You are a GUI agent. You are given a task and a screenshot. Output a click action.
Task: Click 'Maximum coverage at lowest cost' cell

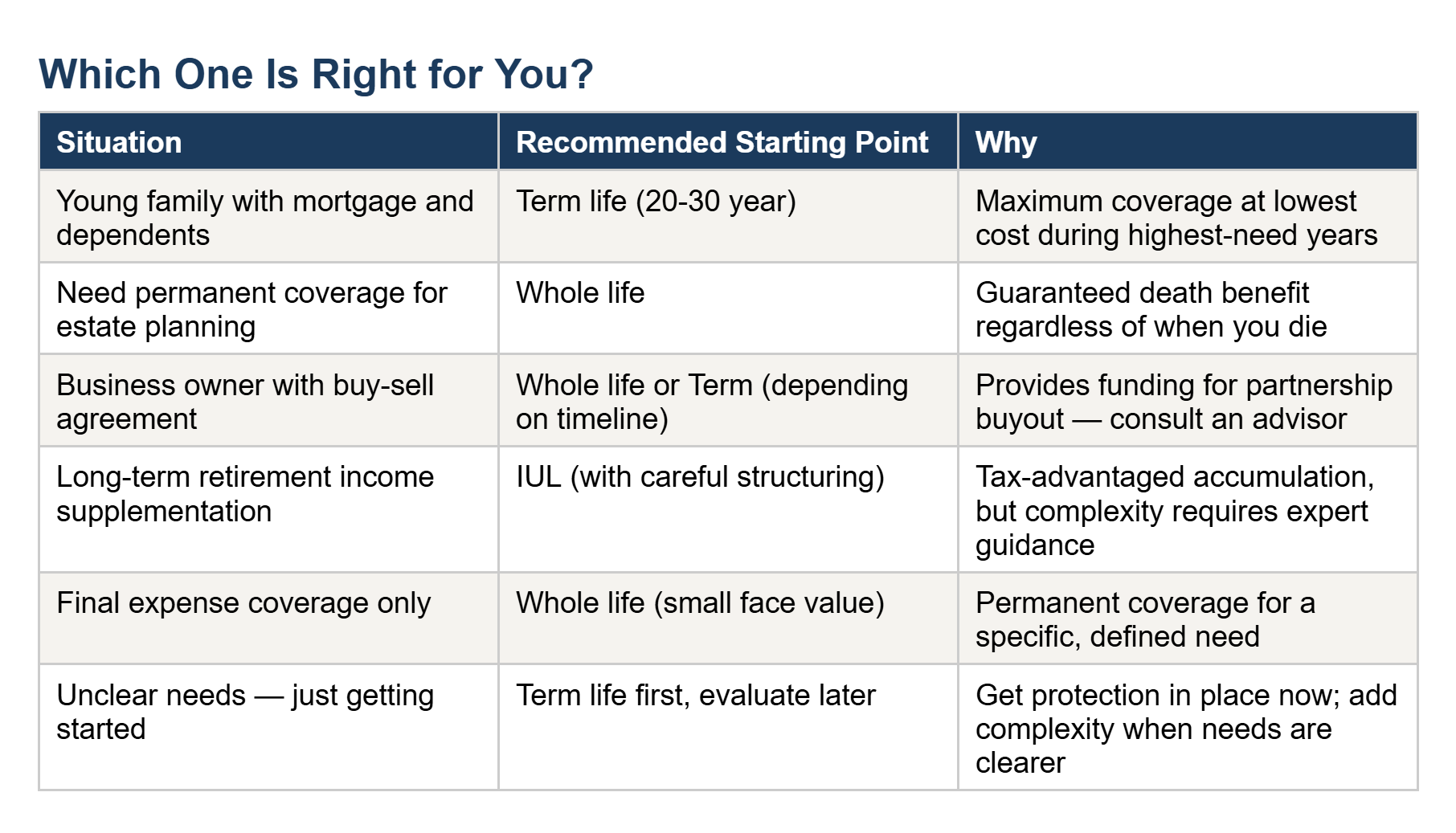point(1188,217)
